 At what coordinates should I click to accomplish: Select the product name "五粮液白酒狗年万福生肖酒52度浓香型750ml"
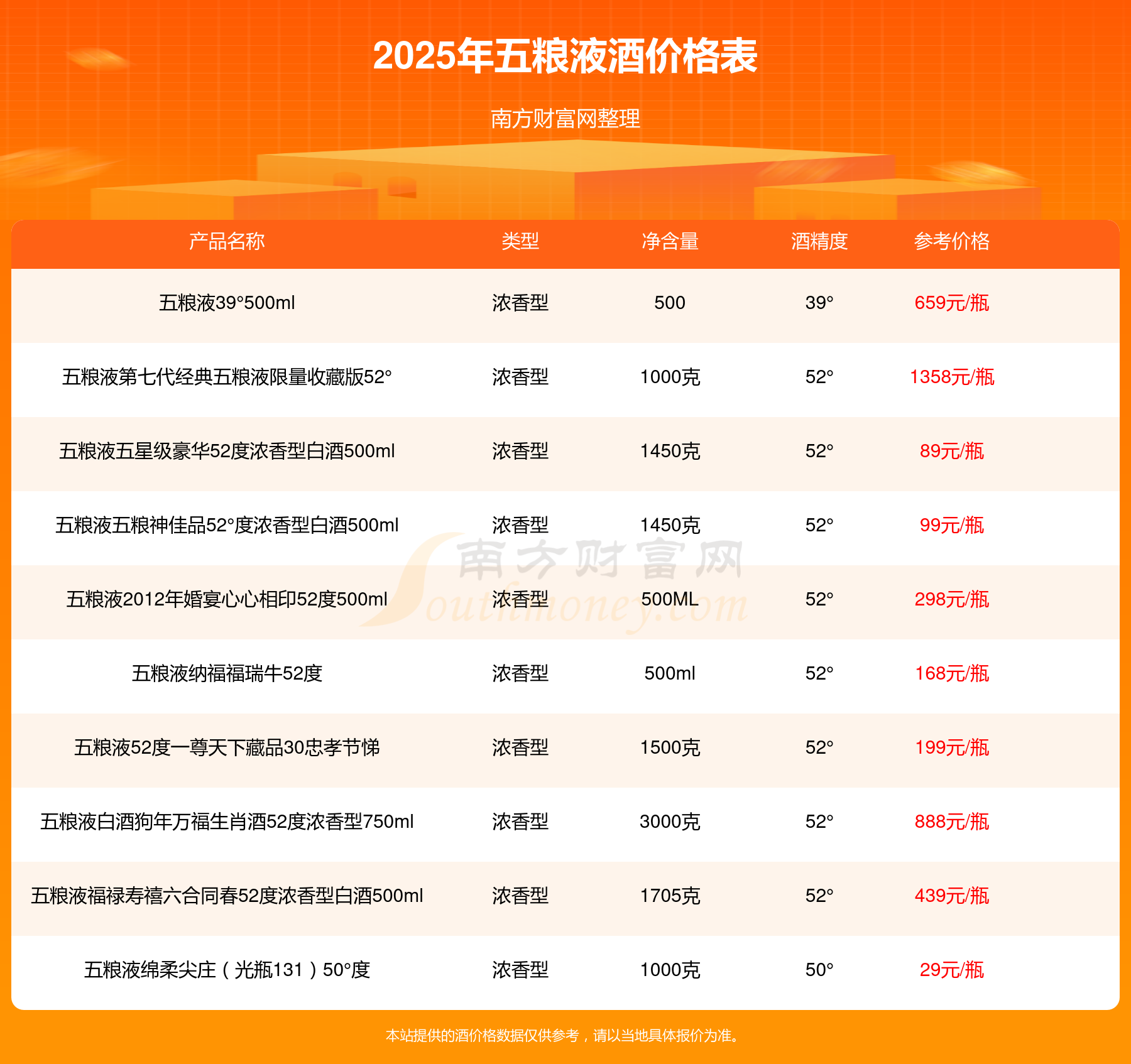point(227,822)
